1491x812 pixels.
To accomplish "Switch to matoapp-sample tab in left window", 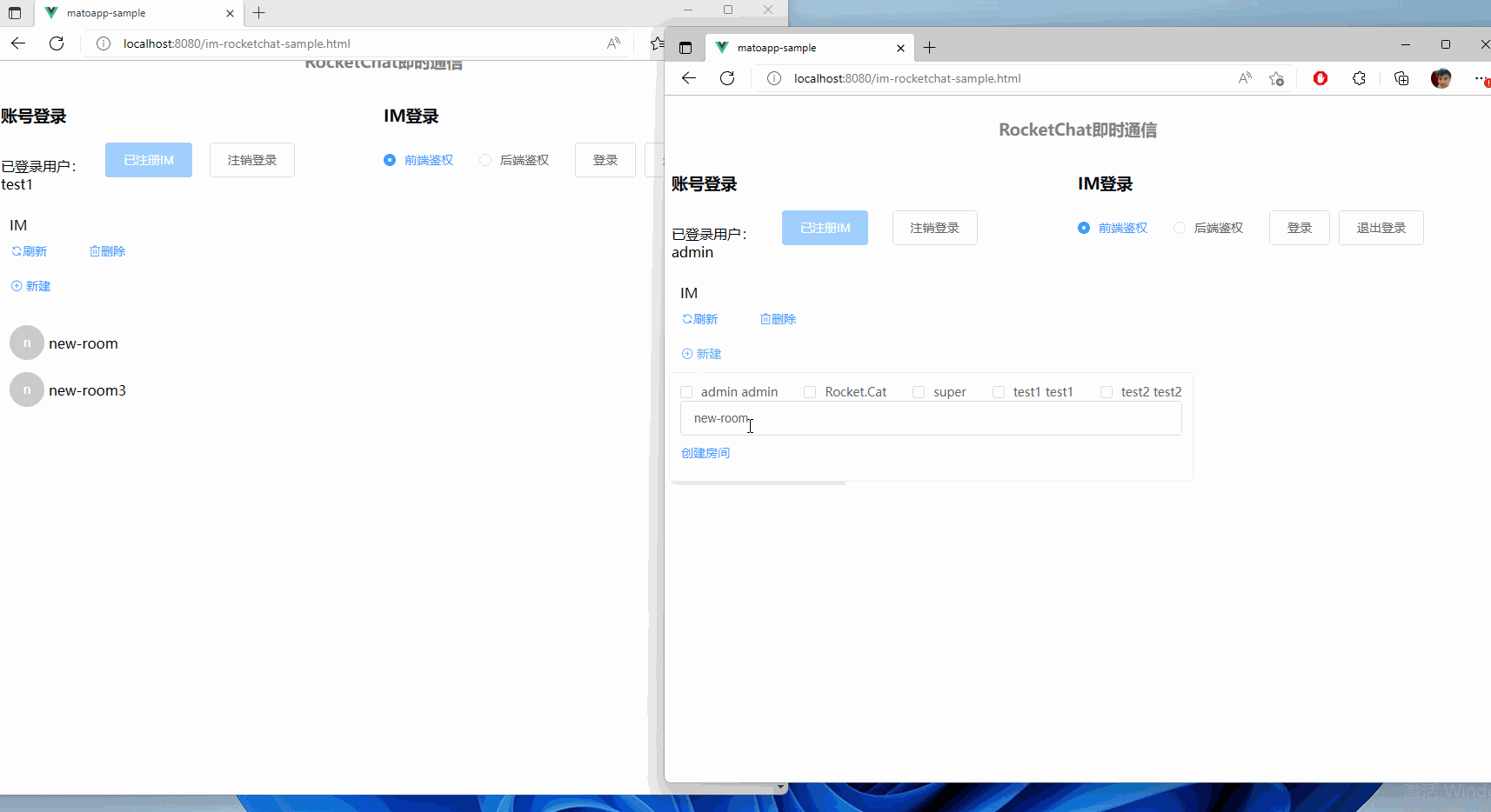I will point(138,13).
